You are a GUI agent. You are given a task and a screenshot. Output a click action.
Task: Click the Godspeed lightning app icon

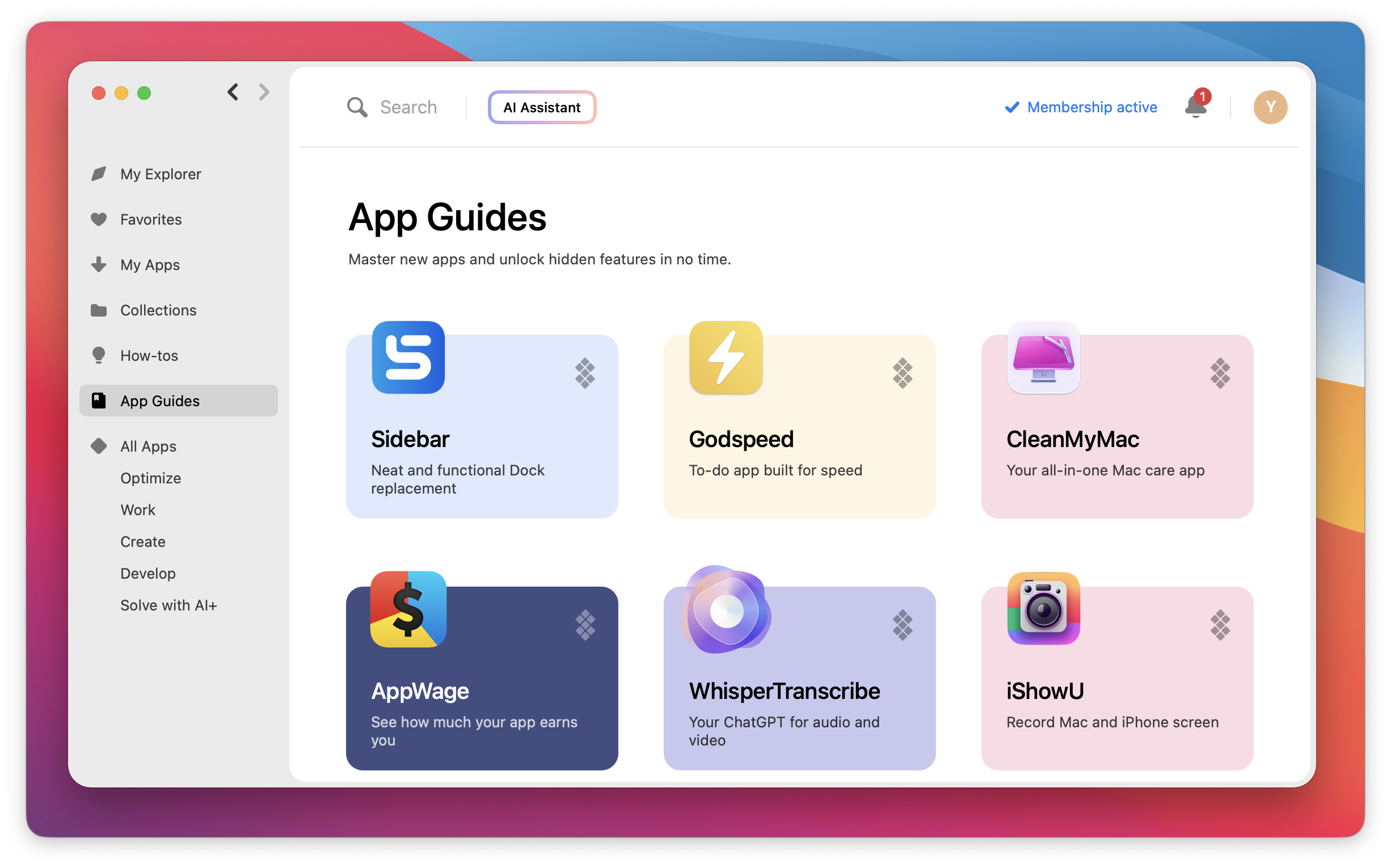[726, 357]
